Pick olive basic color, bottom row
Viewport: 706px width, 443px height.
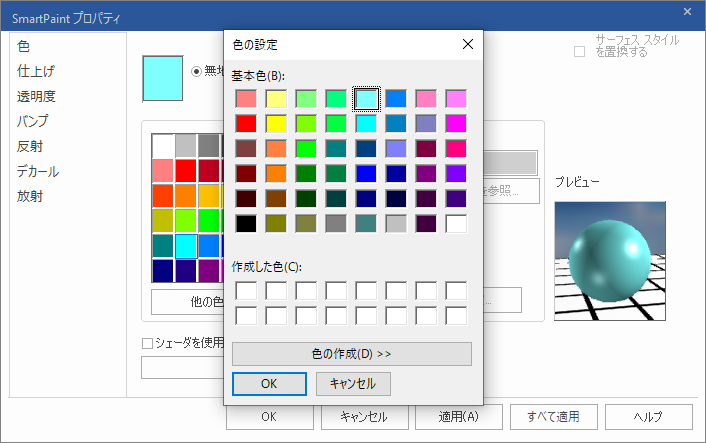(x=276, y=223)
